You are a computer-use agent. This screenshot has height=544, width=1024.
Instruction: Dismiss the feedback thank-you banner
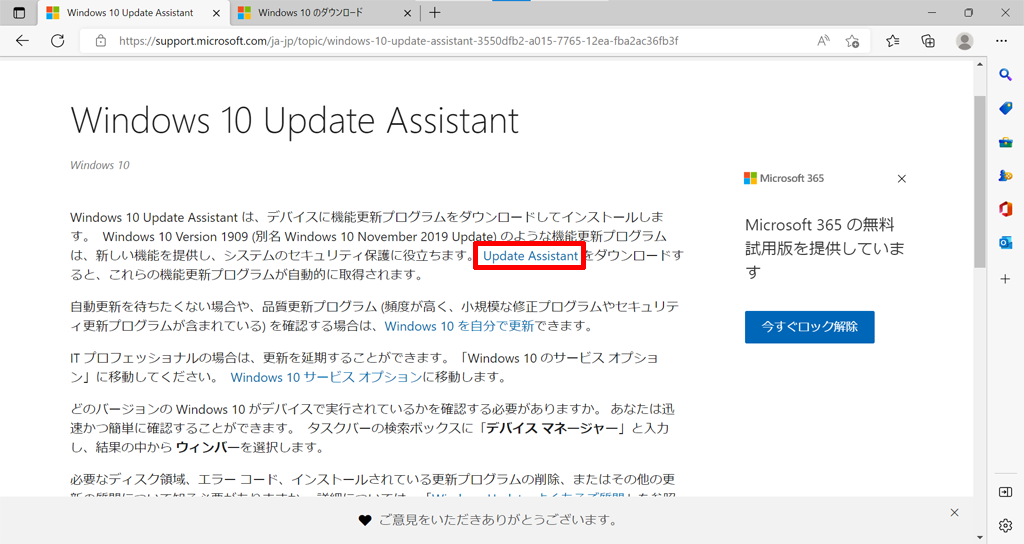tap(954, 513)
